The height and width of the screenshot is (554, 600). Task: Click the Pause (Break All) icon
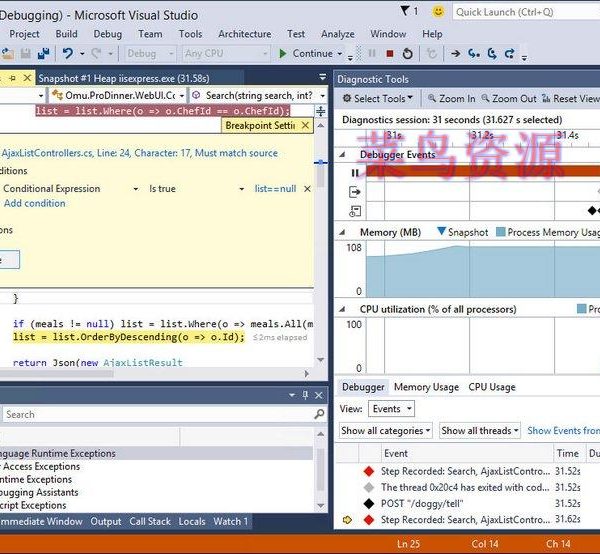coord(371,54)
